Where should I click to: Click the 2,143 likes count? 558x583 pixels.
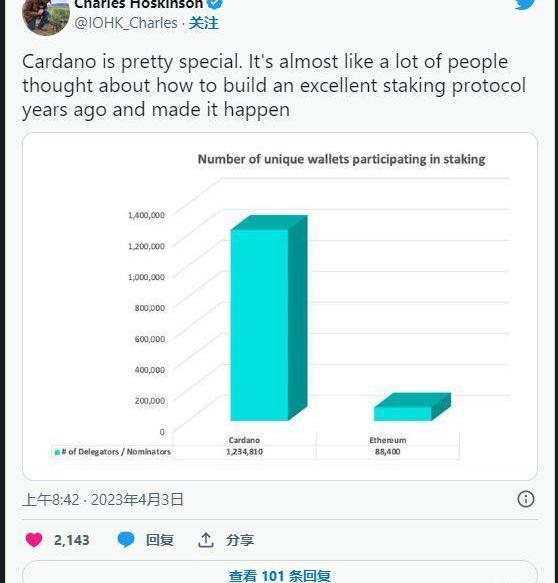tap(71, 540)
